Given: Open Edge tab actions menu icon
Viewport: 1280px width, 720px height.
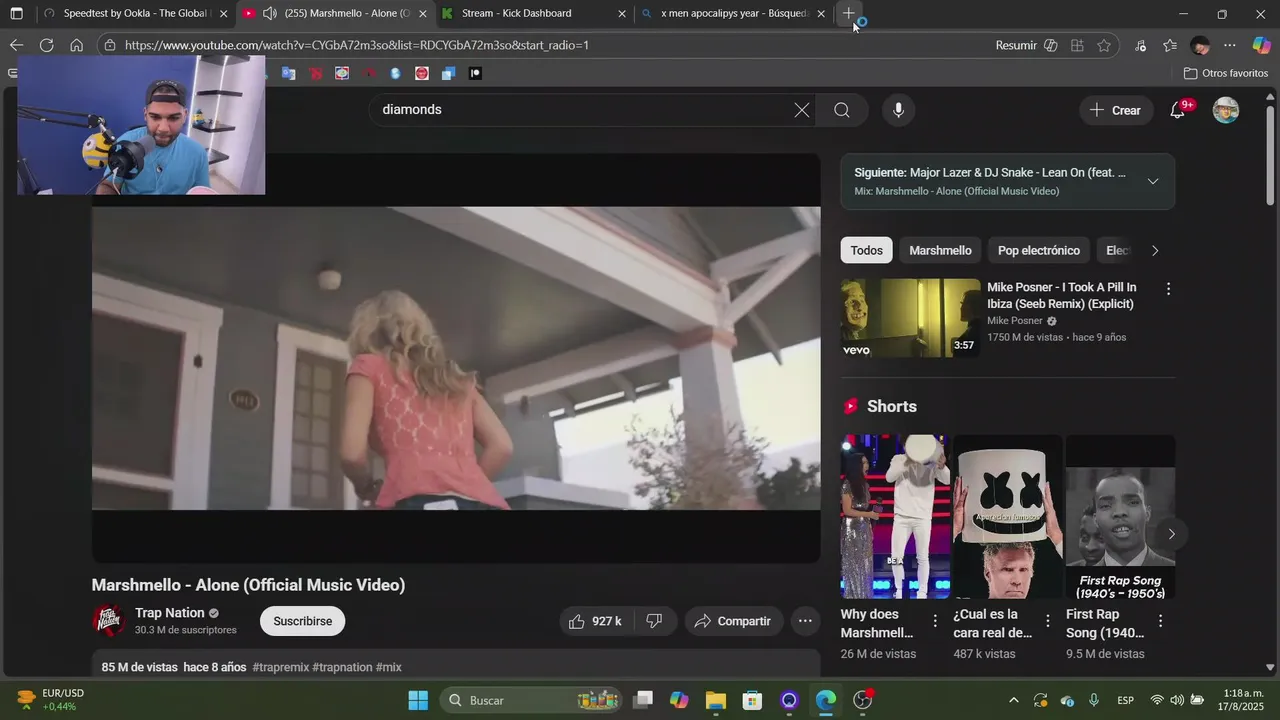Looking at the screenshot, I should coord(16,14).
